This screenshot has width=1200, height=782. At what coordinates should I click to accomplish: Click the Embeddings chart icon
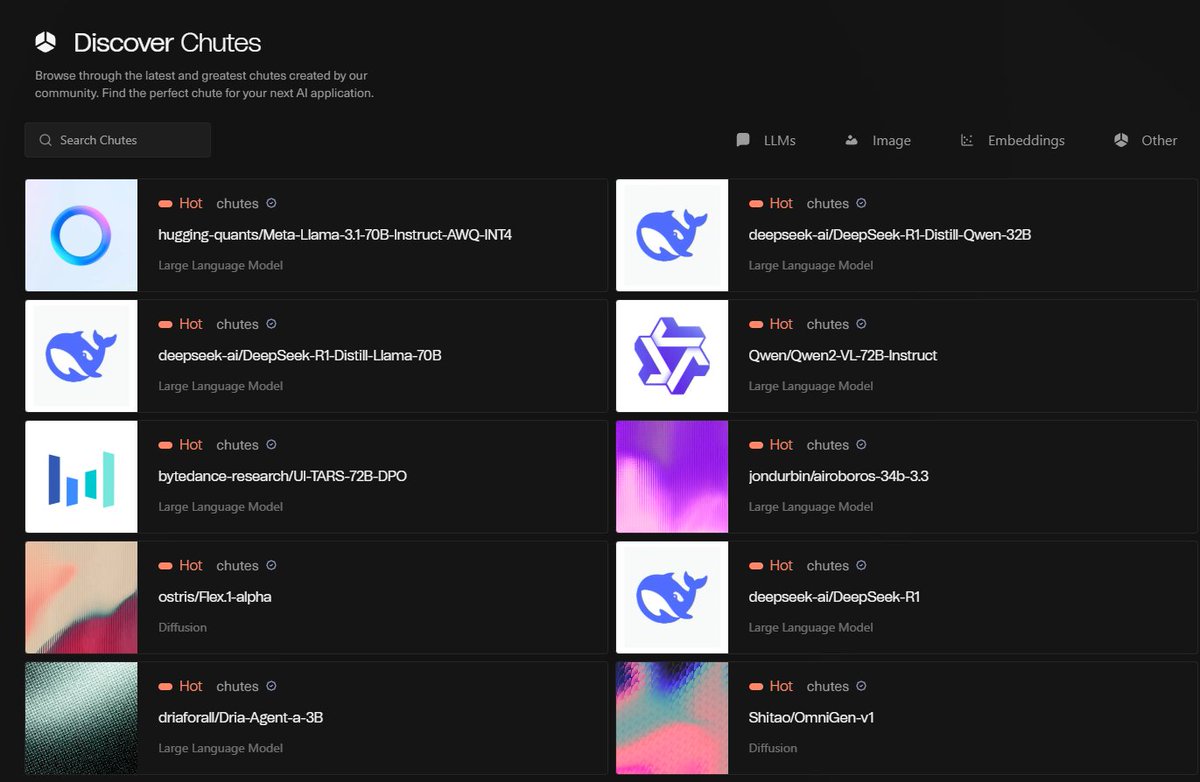pos(967,140)
